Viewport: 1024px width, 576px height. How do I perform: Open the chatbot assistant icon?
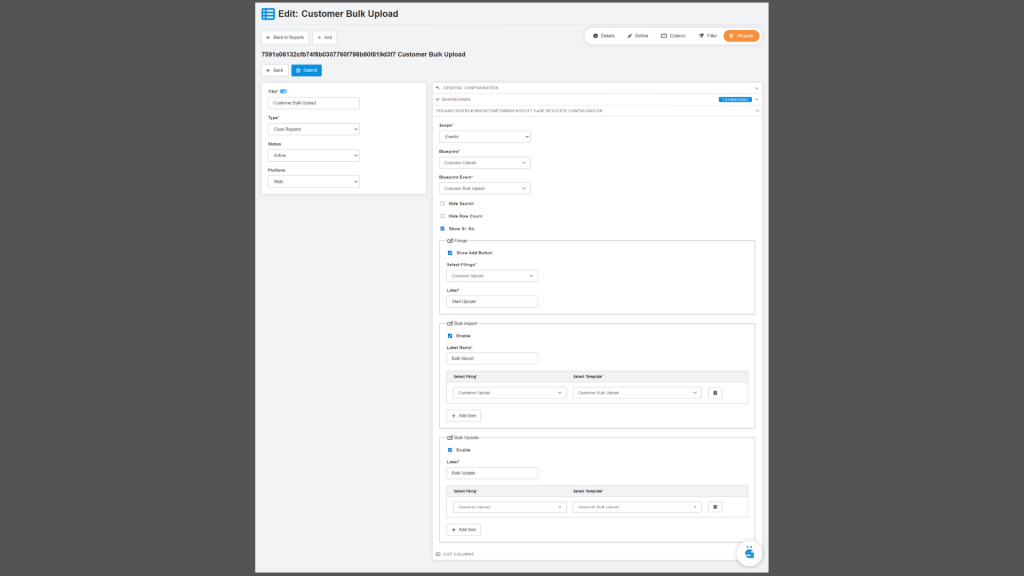pyautogui.click(x=749, y=552)
